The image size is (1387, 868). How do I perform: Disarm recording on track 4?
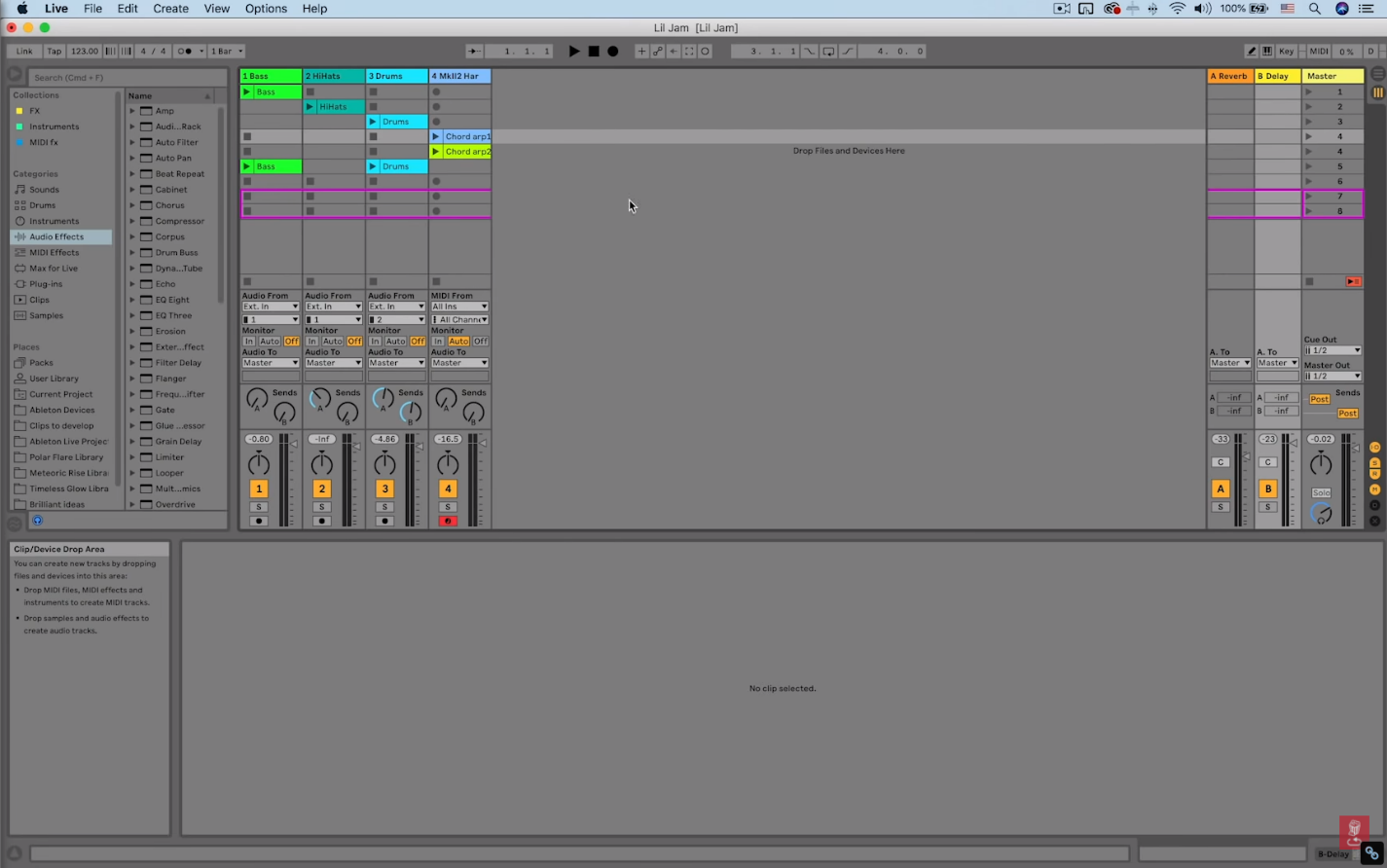(x=448, y=522)
